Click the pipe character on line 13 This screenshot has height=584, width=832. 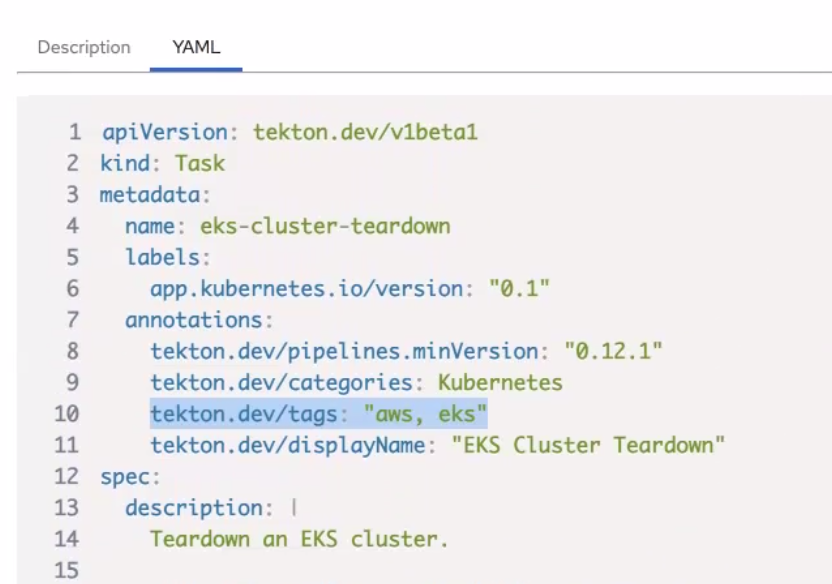tap(294, 508)
